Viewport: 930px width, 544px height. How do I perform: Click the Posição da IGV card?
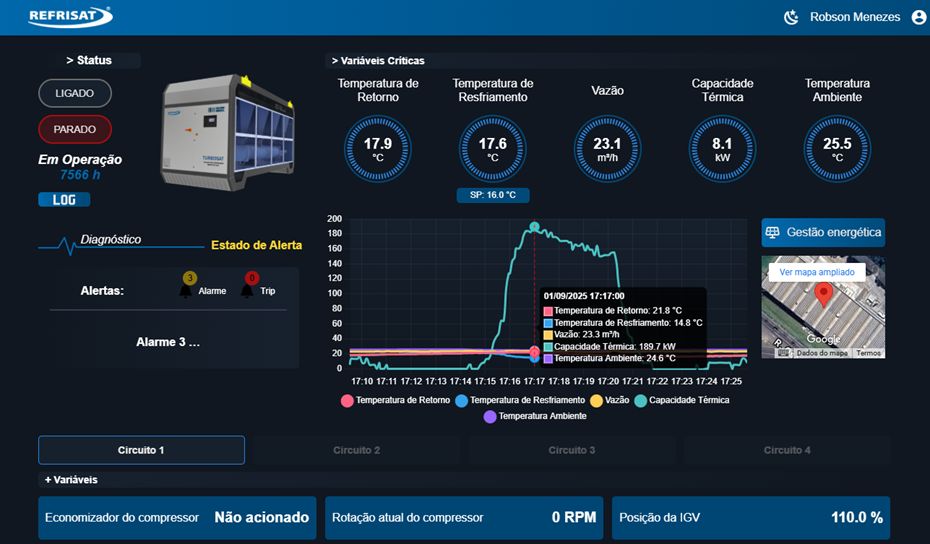click(751, 518)
